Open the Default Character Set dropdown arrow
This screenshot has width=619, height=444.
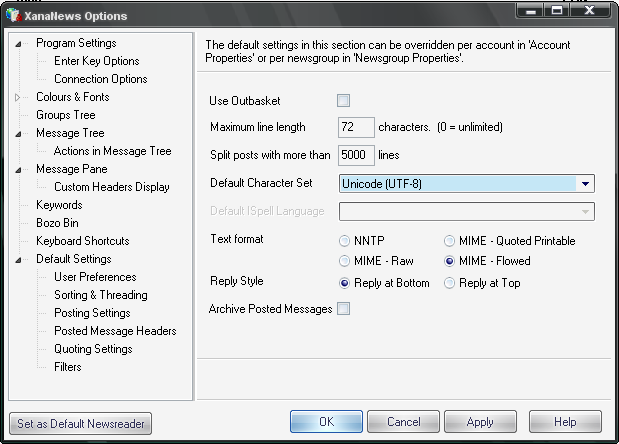point(585,184)
